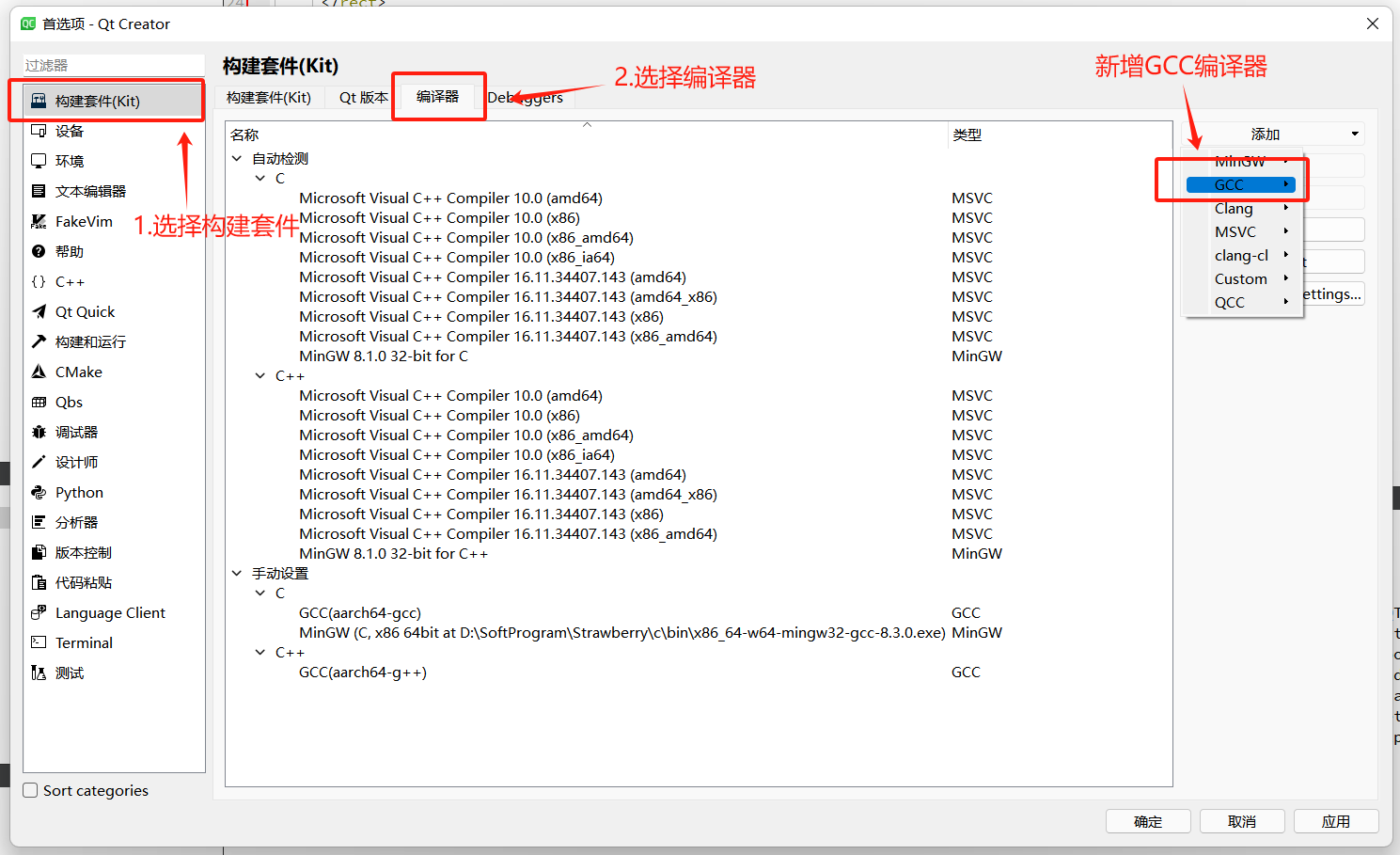Screen dimensions: 1400x855
Task: Open the 构建和运行 build and run icon
Action: click(x=39, y=341)
